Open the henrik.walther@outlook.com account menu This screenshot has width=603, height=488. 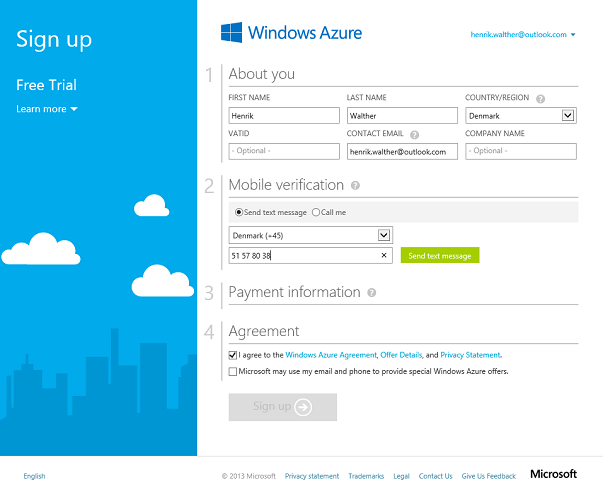pyautogui.click(x=523, y=35)
